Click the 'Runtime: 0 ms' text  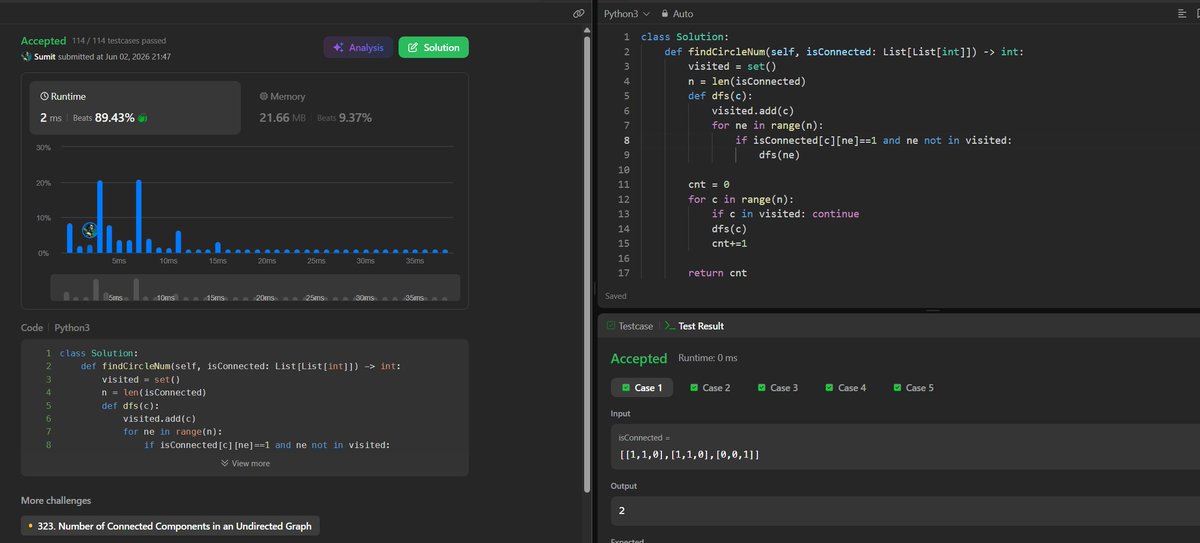click(x=706, y=358)
